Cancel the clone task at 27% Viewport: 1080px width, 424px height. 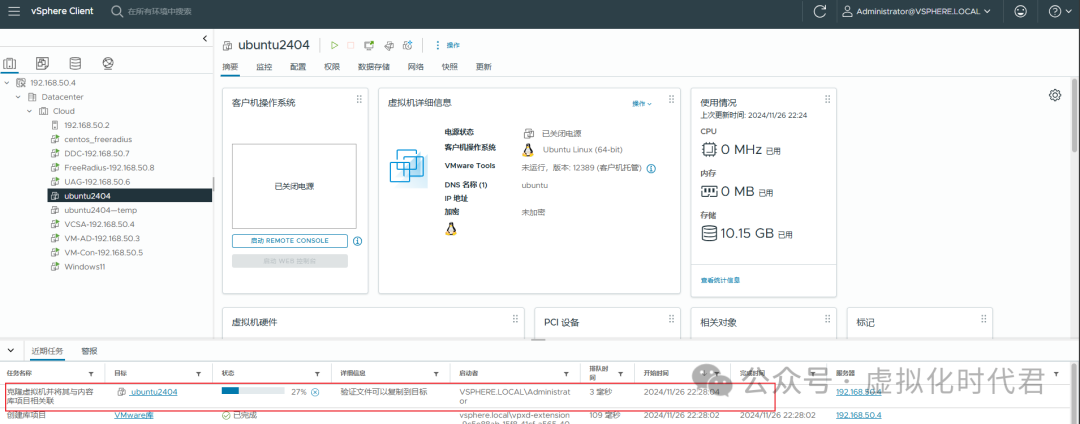[315, 392]
